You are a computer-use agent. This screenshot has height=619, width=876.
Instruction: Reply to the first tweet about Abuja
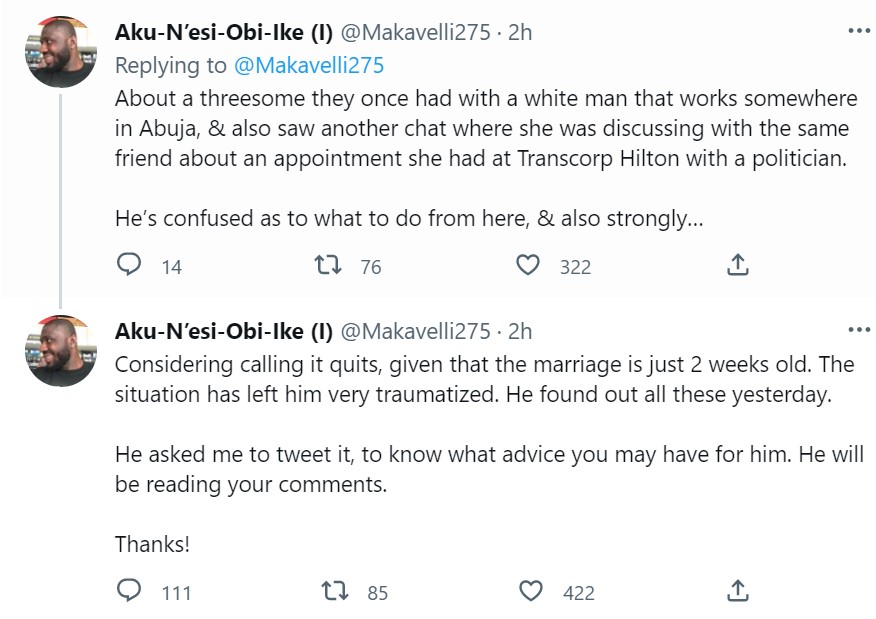130,265
